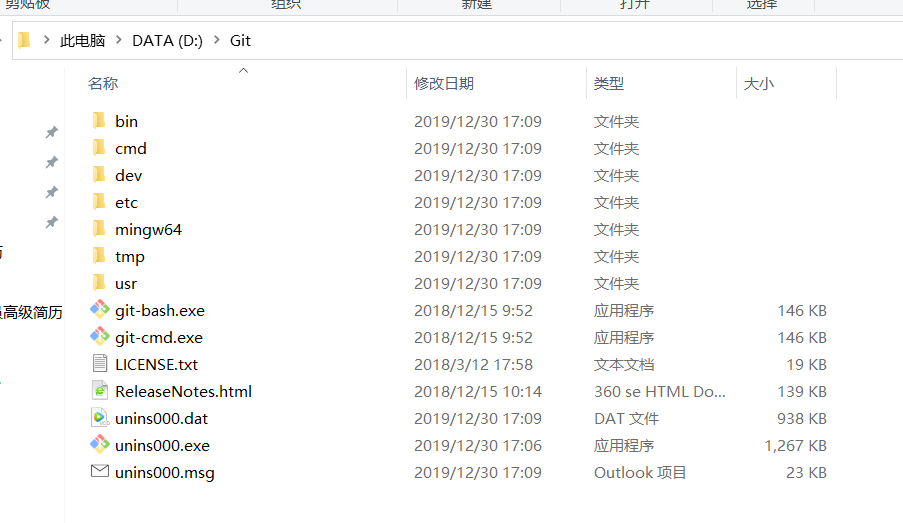Click the cmd folder icon
903x523 pixels.
point(99,147)
